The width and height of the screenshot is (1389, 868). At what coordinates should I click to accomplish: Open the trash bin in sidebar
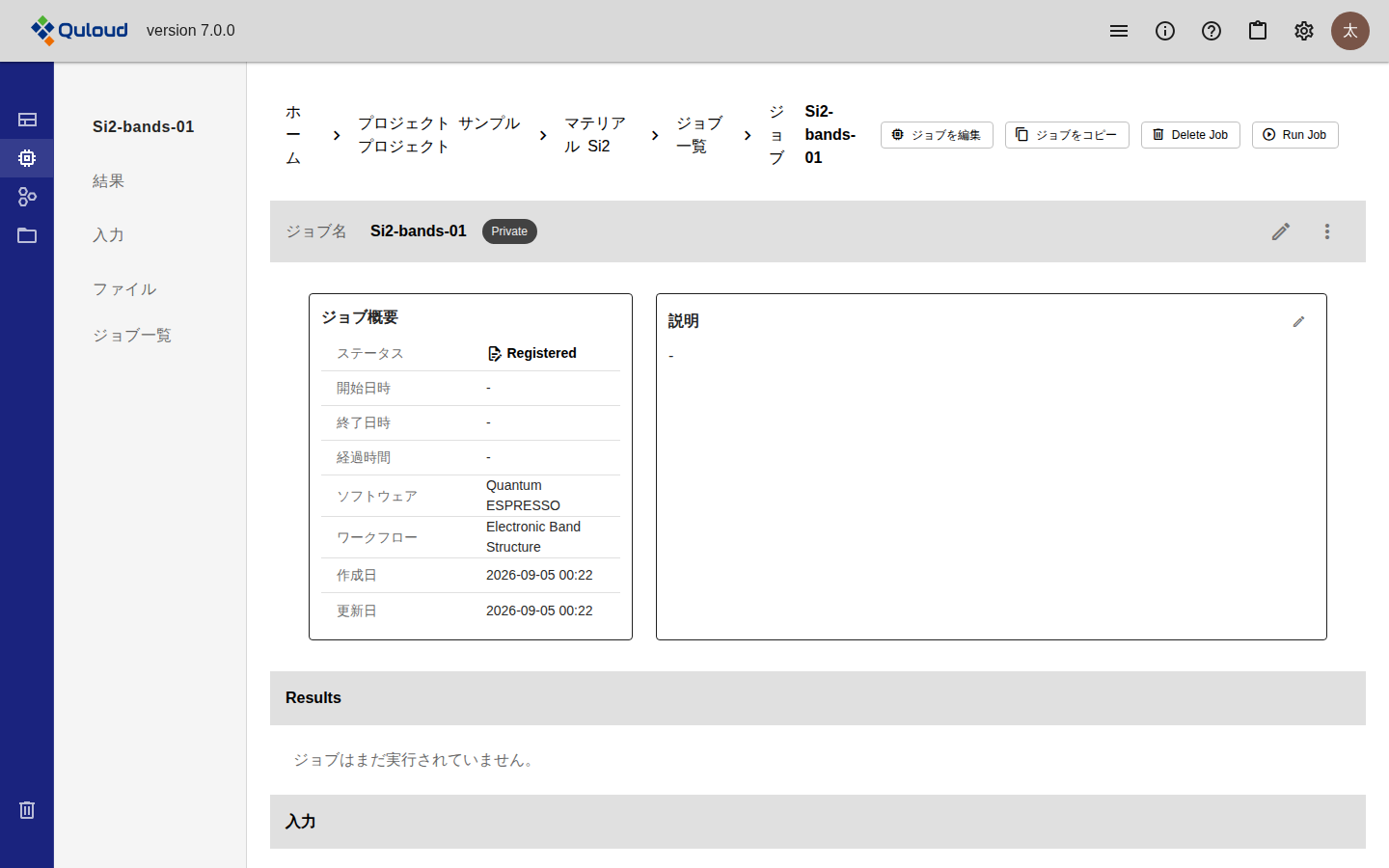pyautogui.click(x=27, y=810)
